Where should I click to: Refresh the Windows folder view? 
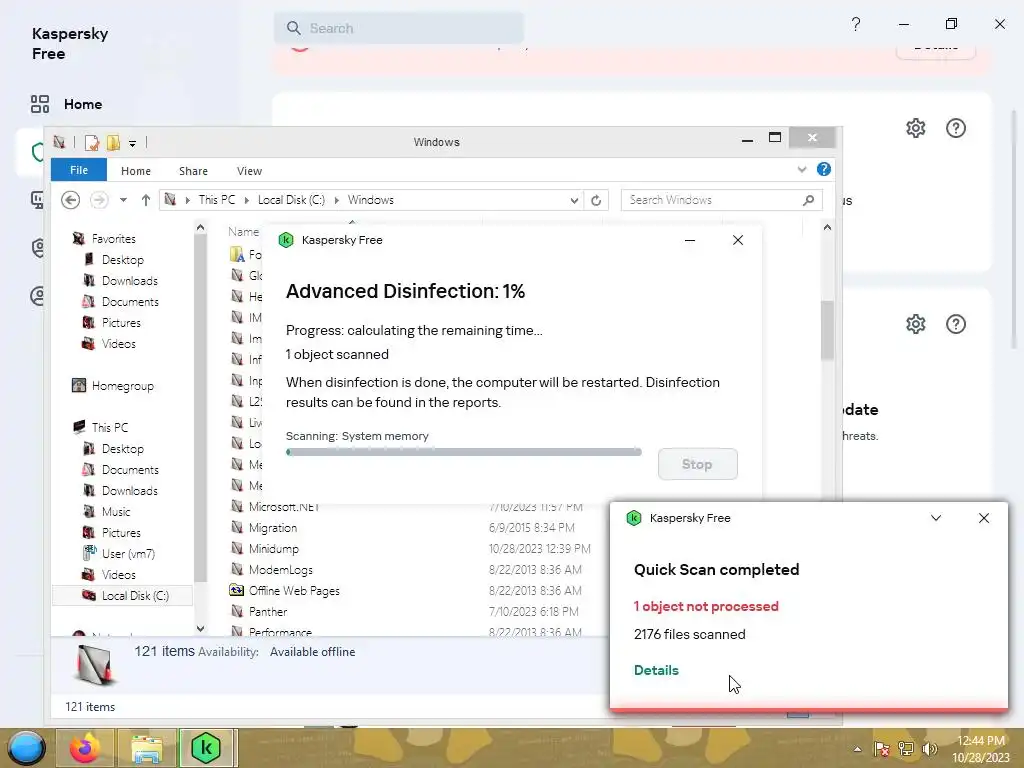click(596, 200)
